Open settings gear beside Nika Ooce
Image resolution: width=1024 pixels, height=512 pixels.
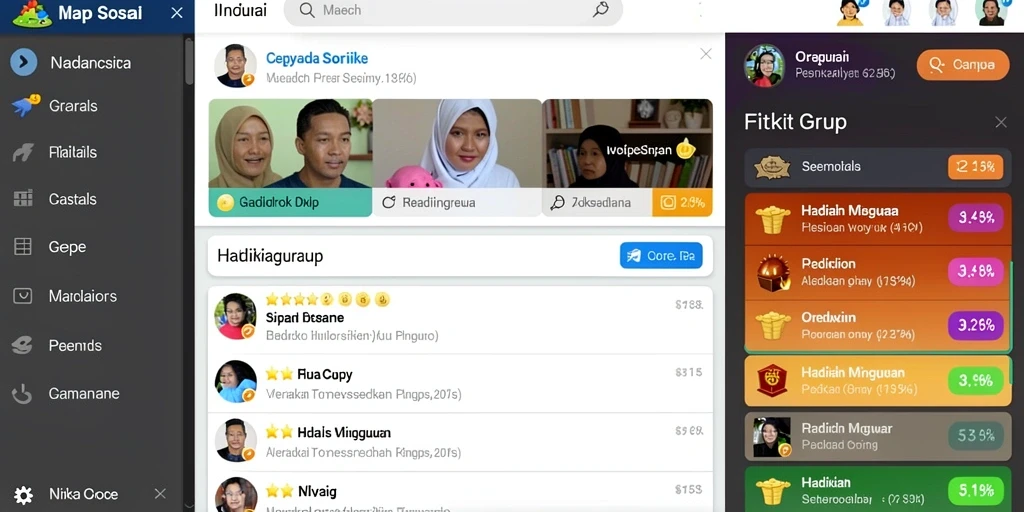click(x=24, y=494)
